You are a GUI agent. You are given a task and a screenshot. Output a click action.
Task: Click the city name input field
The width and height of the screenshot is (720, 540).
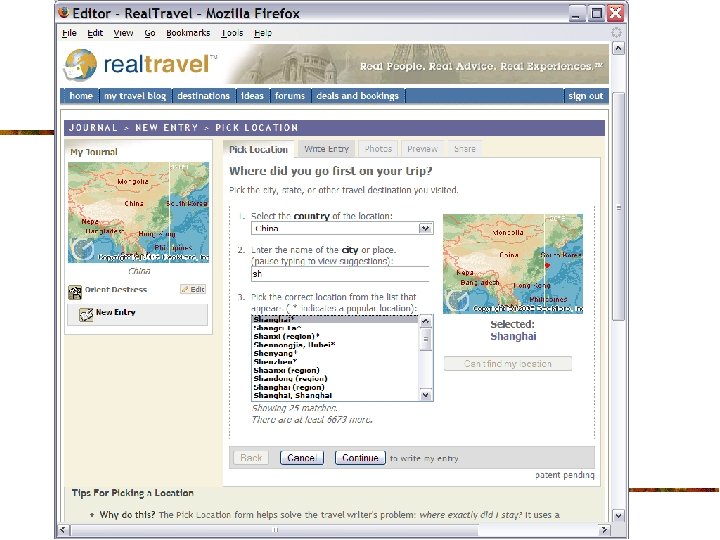point(340,274)
